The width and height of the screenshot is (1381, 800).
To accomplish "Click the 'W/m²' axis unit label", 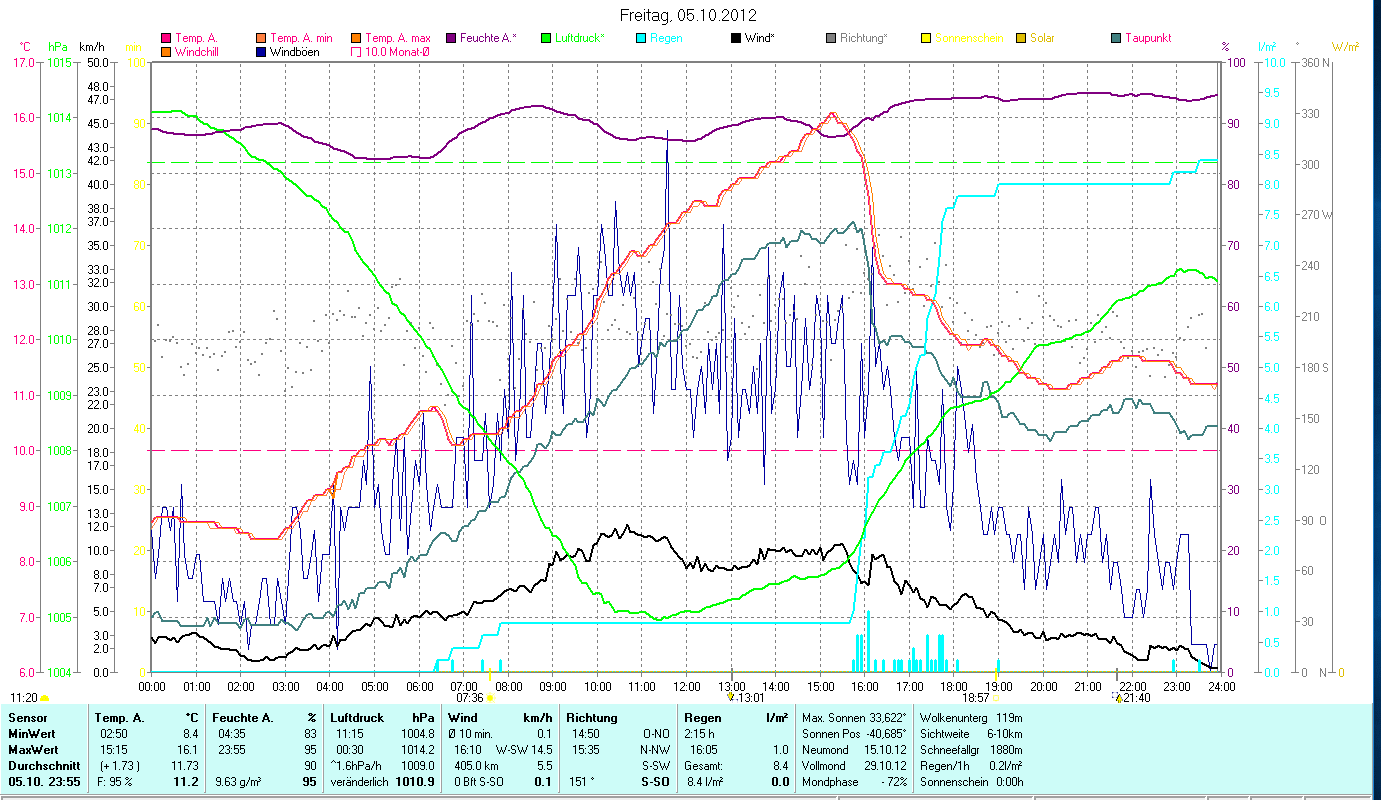I will click(1345, 47).
